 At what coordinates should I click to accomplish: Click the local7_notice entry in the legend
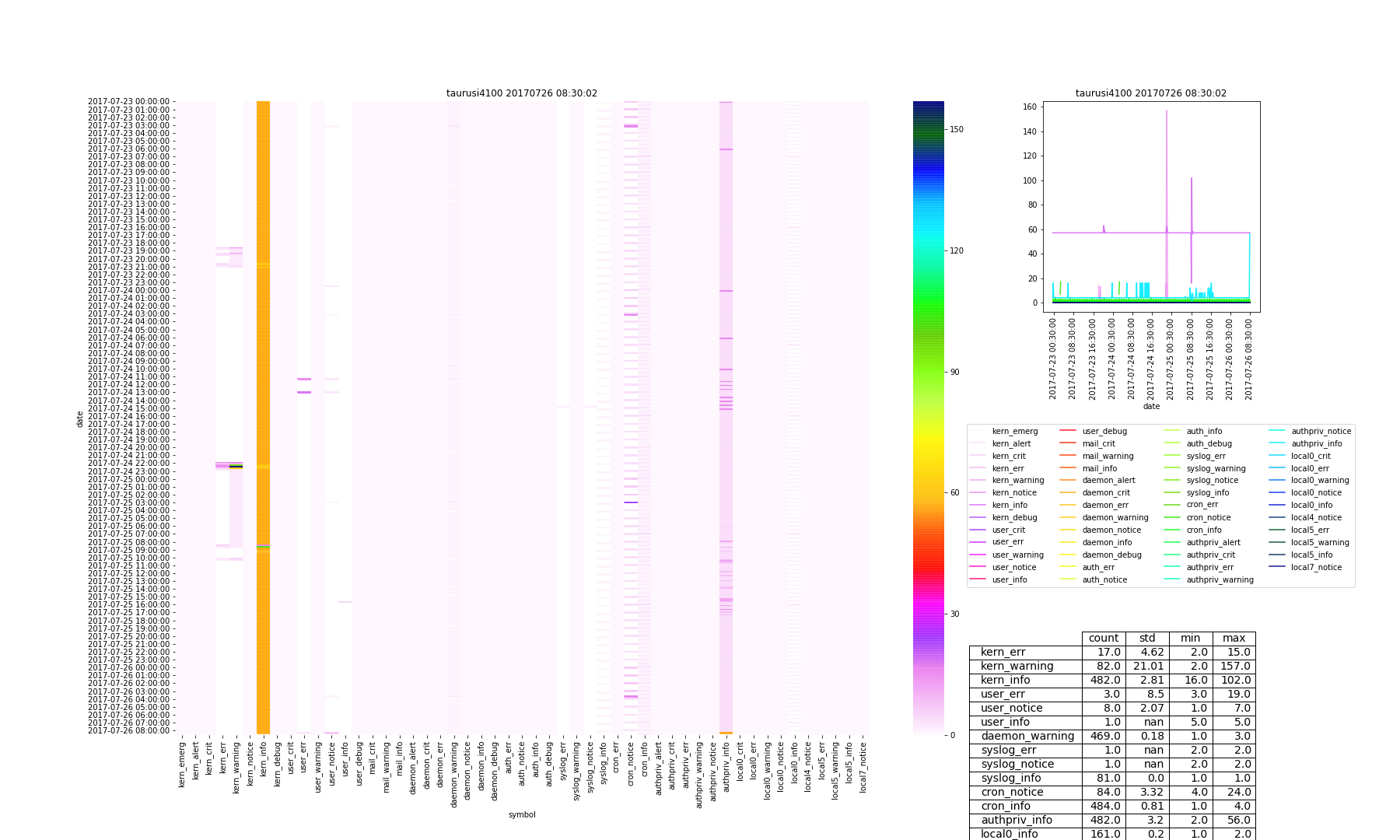pyautogui.click(x=1316, y=567)
